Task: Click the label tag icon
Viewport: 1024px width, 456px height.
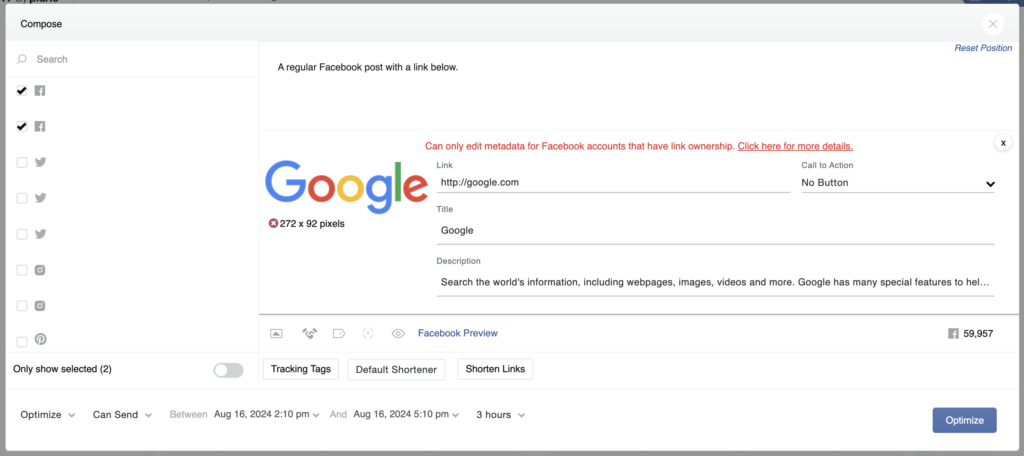Action: coord(339,333)
